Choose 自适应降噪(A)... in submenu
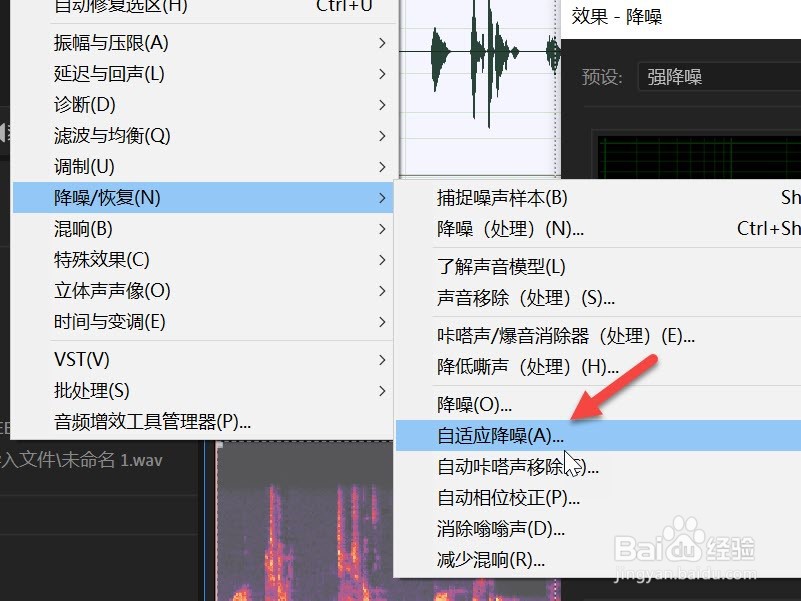The width and height of the screenshot is (801, 601). point(599,435)
